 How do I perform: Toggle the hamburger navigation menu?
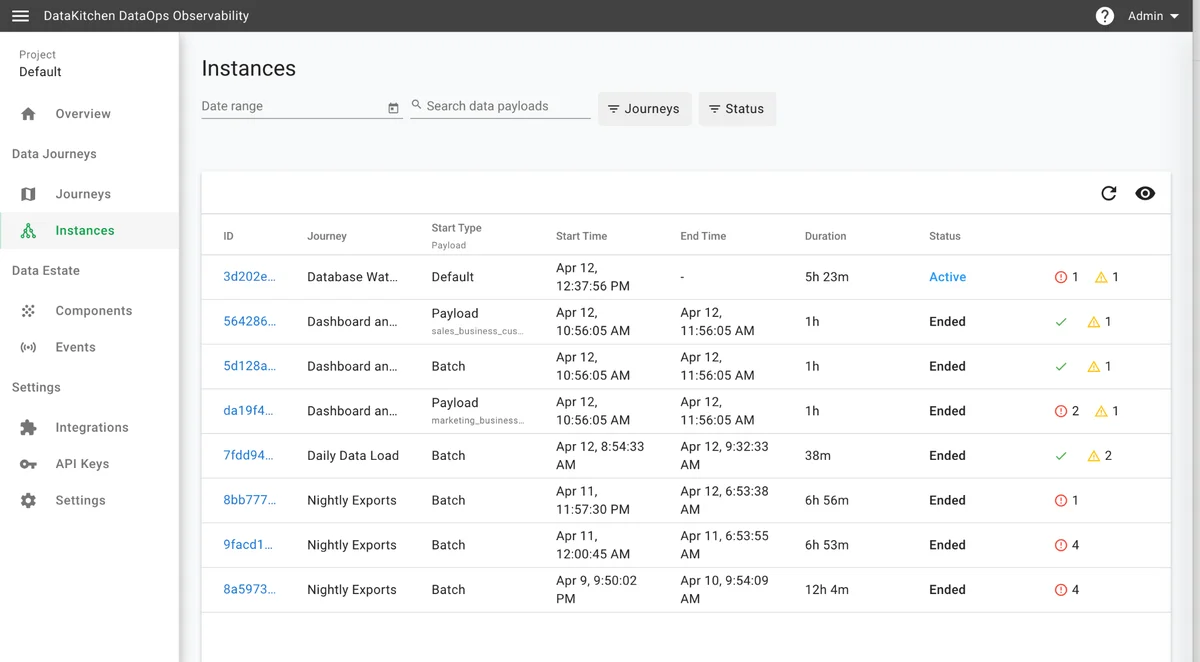coord(20,15)
